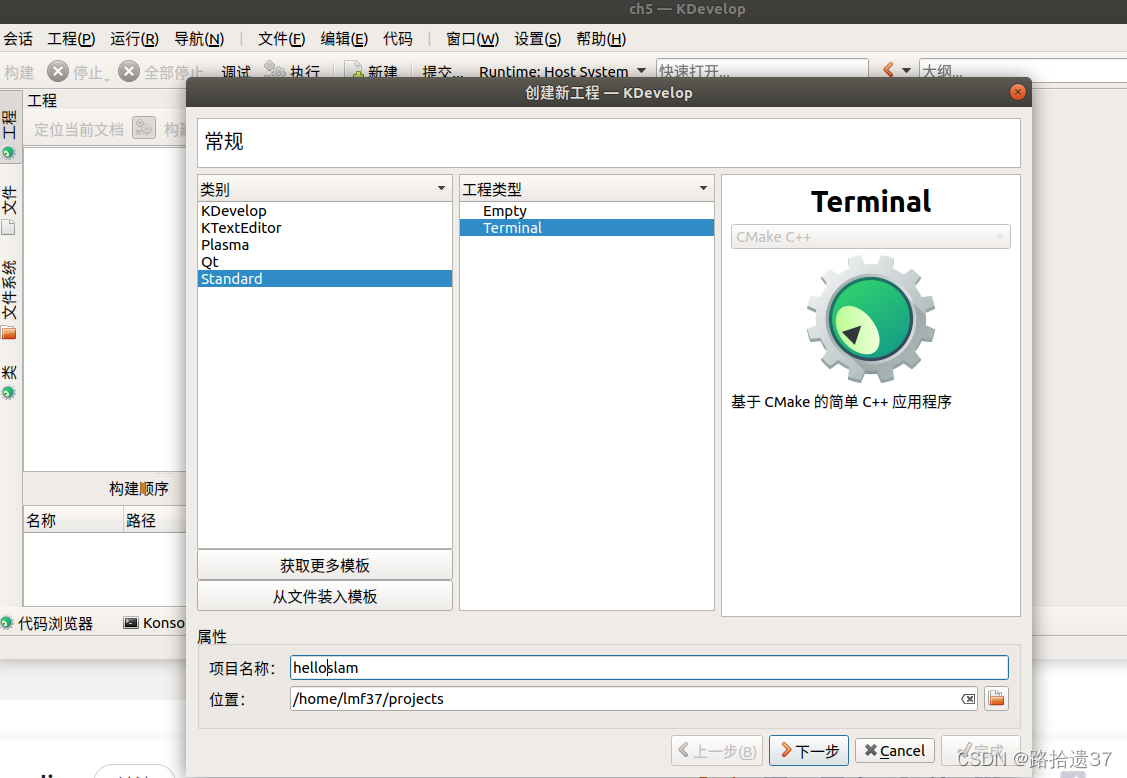
Task: Open the 文件(F) menu
Action: (x=281, y=39)
